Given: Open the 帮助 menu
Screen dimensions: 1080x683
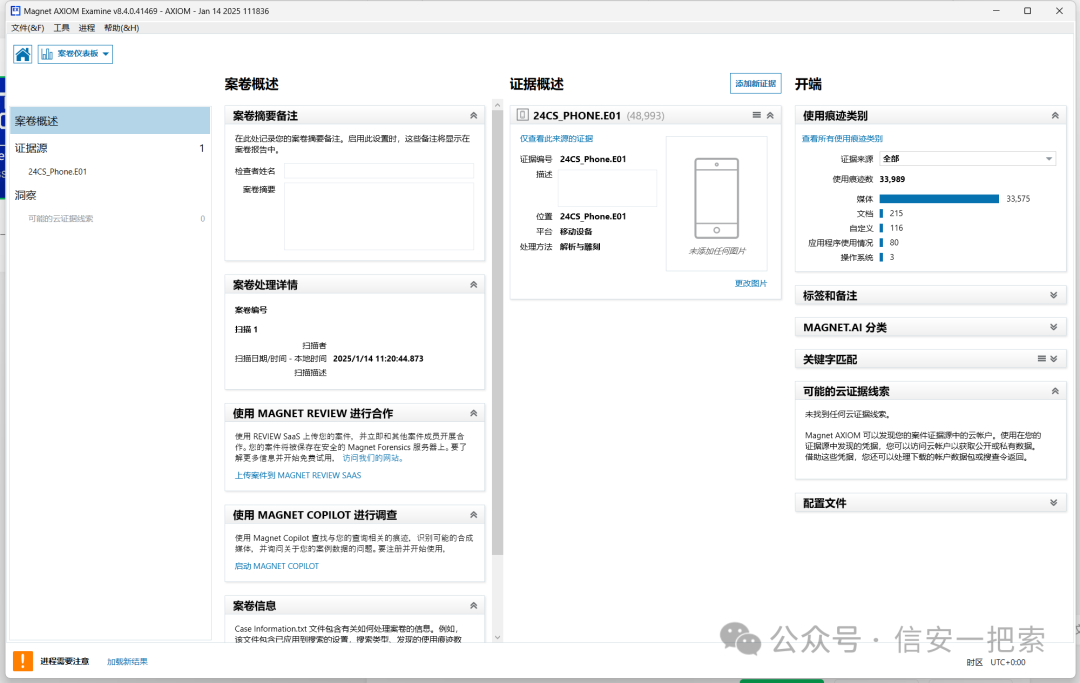Looking at the screenshot, I should pos(121,28).
